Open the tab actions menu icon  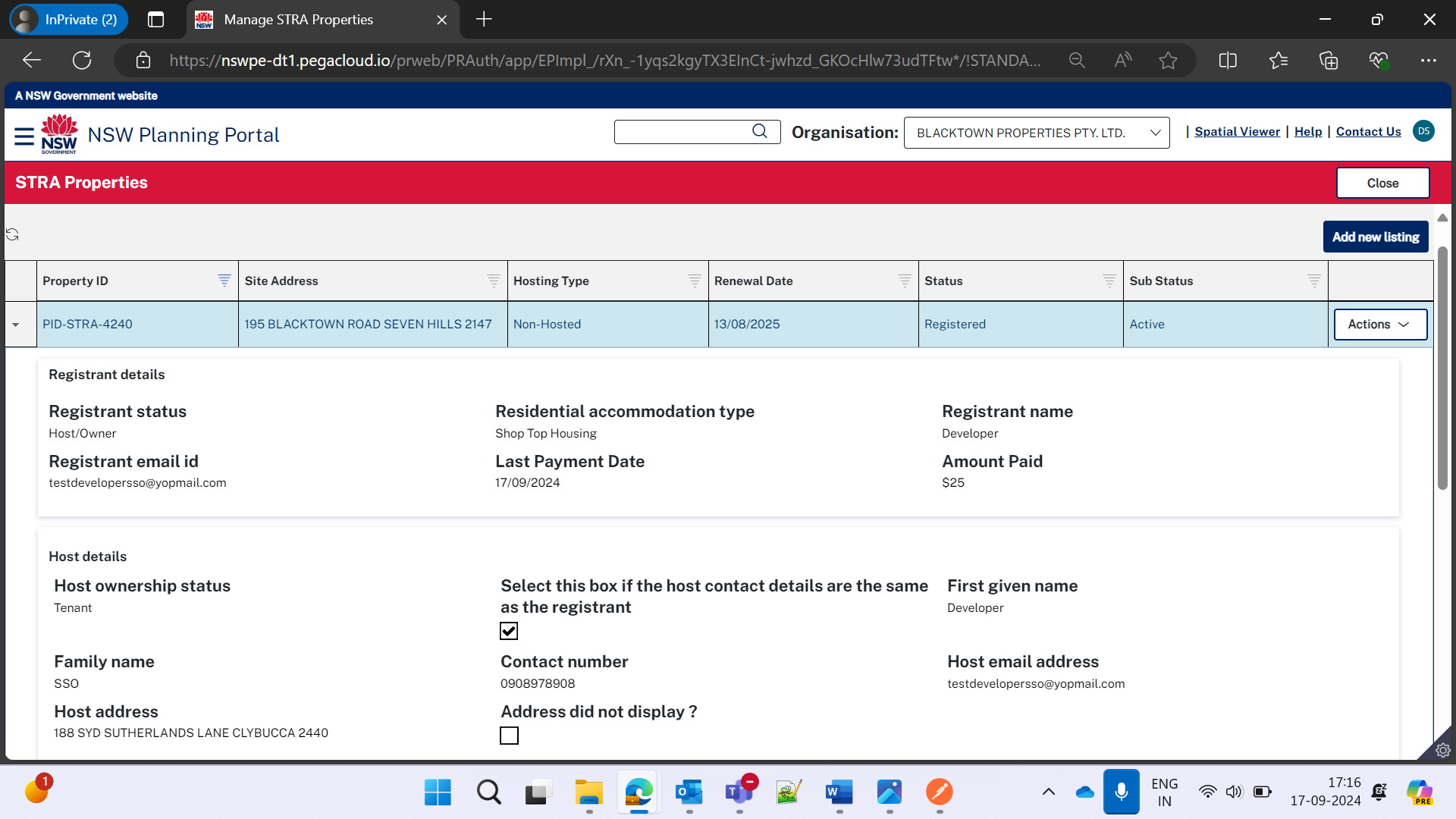(x=155, y=20)
